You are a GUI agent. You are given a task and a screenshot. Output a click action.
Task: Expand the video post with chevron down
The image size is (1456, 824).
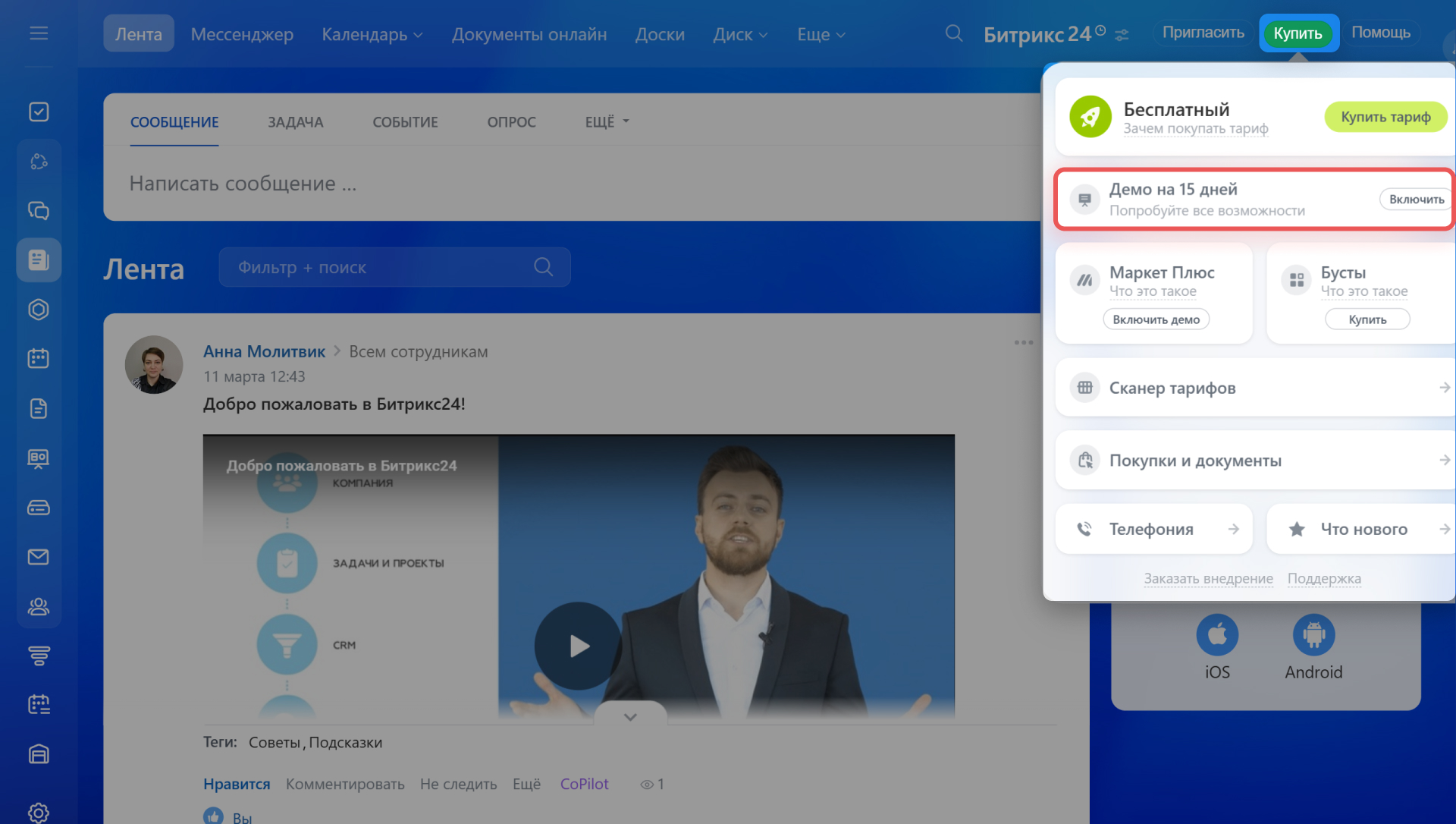pos(630,716)
